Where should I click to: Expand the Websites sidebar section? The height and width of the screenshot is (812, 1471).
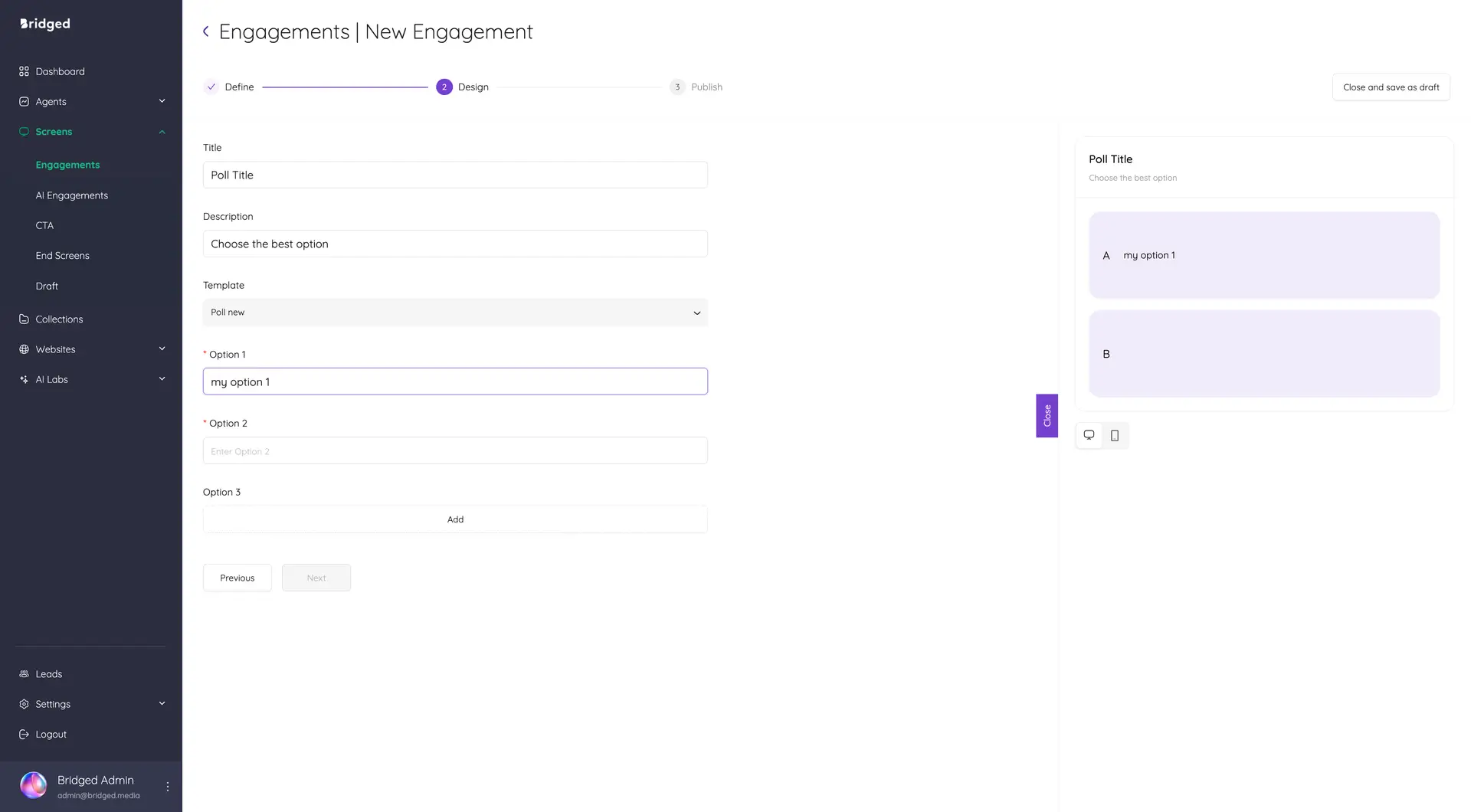pyautogui.click(x=162, y=348)
